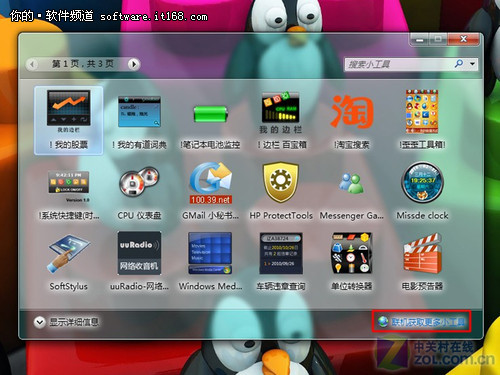Select the orange 淘 Taobao search gadget
The width and height of the screenshot is (500, 375).
click(x=352, y=121)
